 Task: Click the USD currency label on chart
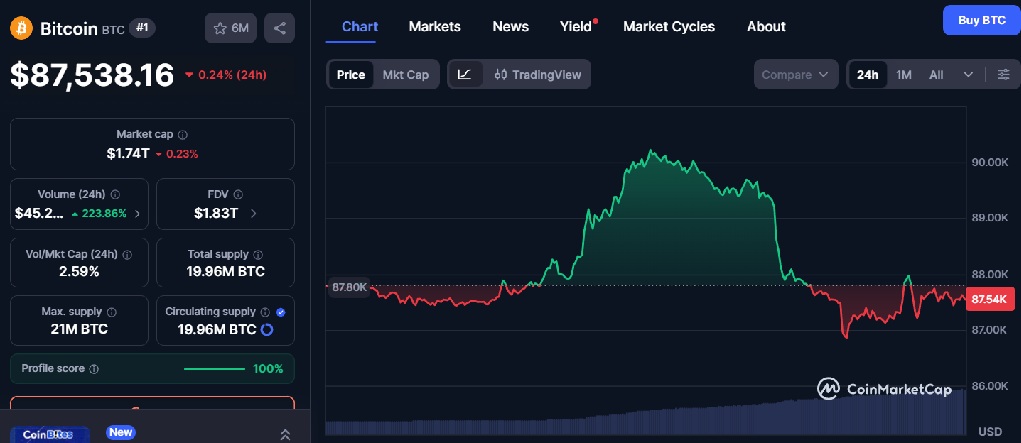click(990, 432)
